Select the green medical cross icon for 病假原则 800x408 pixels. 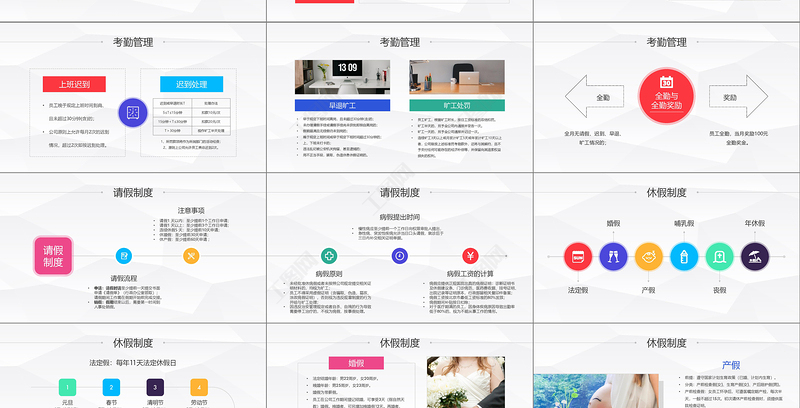coord(329,256)
